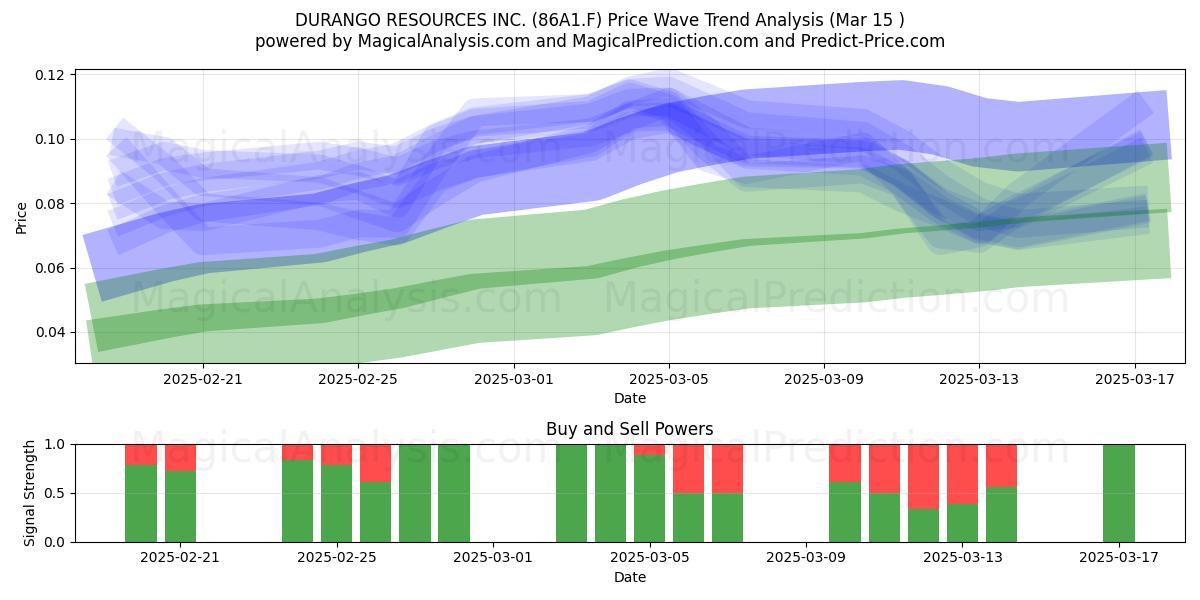Click the first signal bar just left of 2025-02-21
The image size is (1200, 600).
click(141, 493)
